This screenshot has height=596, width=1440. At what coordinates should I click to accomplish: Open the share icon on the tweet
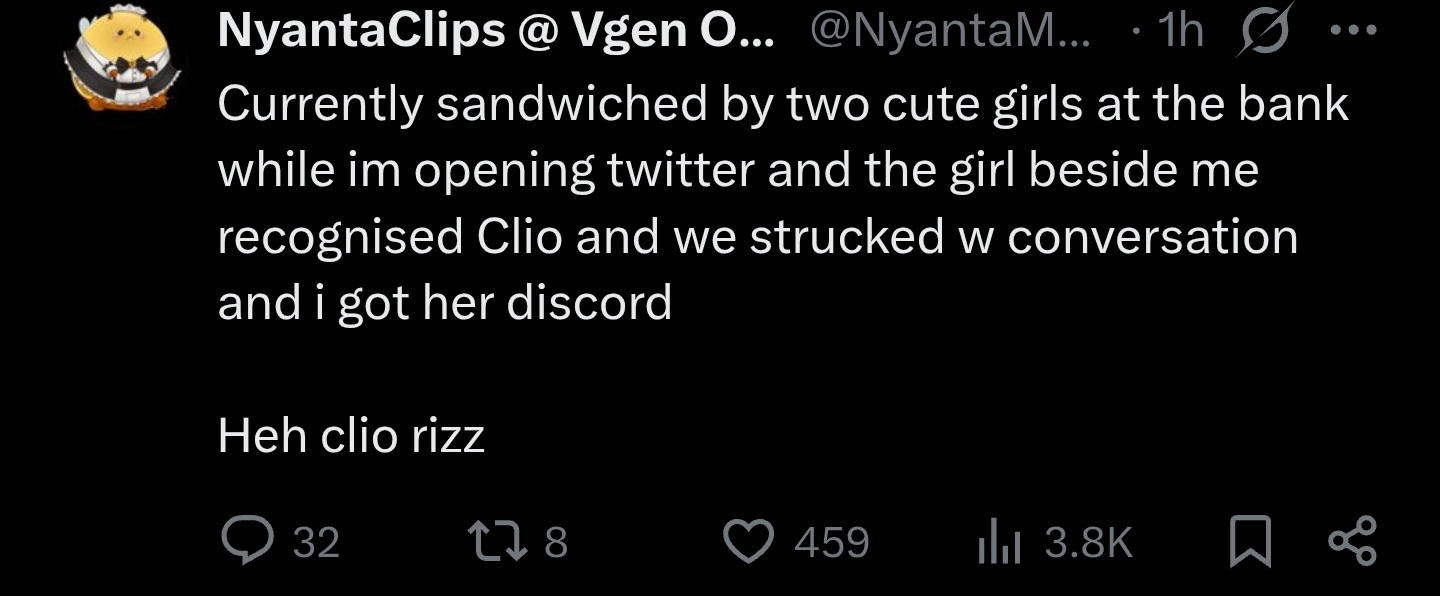(x=1353, y=541)
